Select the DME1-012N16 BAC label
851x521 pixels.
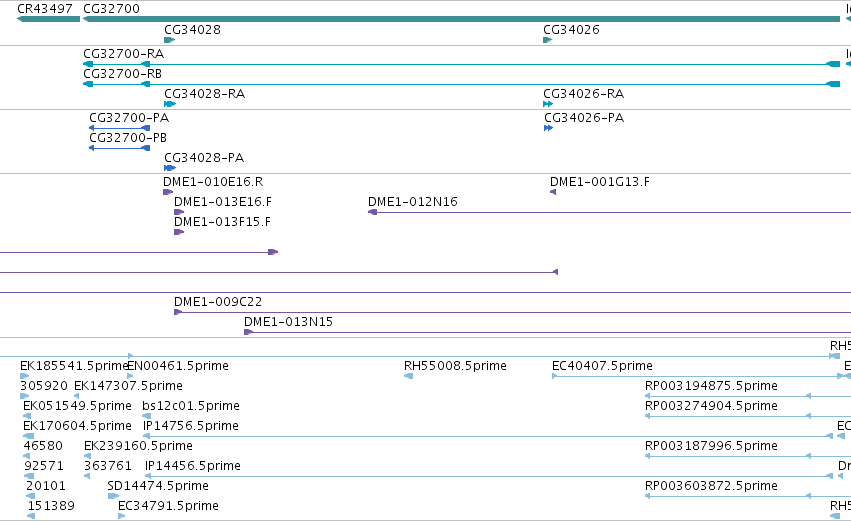[x=412, y=202]
